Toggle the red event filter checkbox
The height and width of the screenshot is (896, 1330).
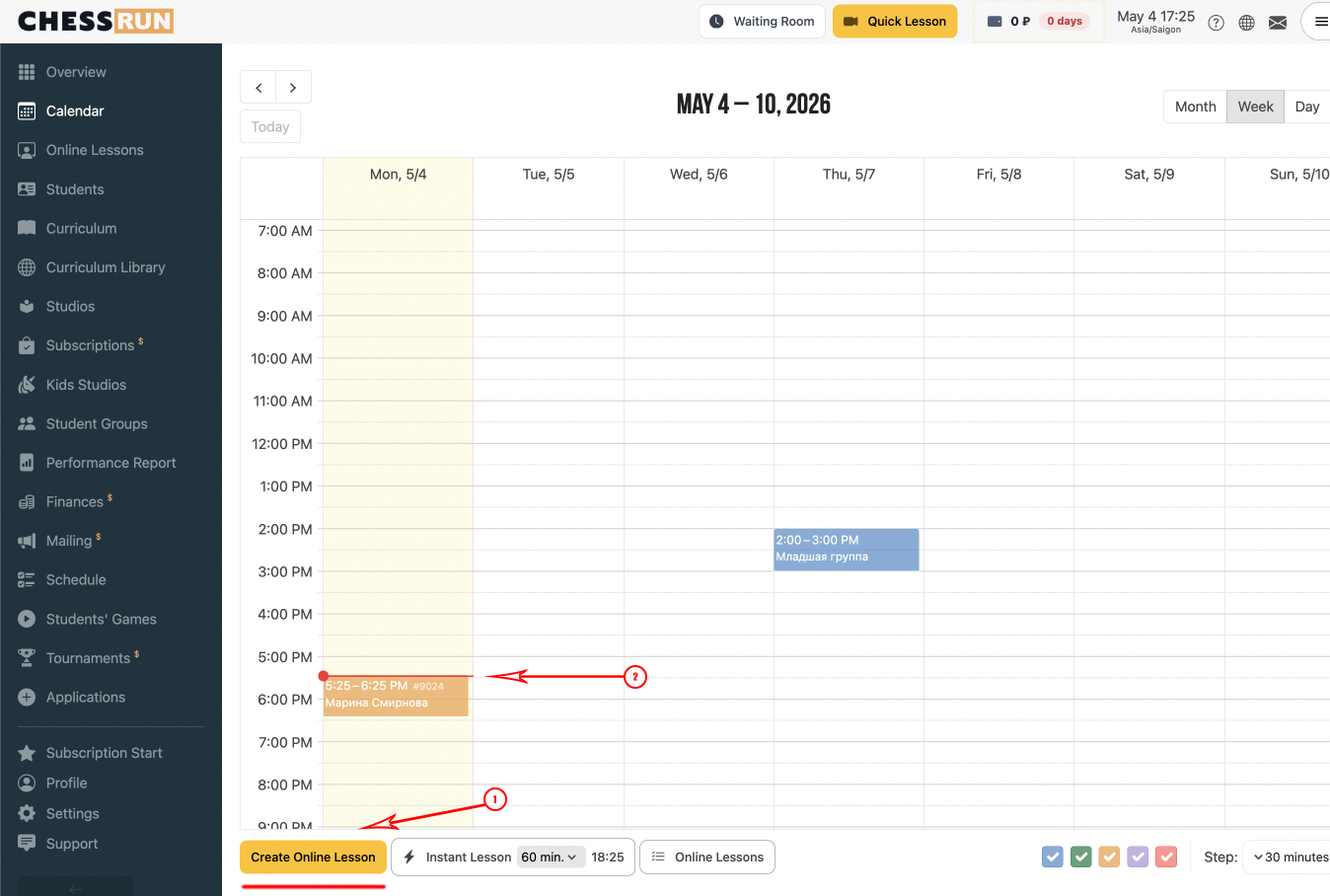click(x=1166, y=857)
